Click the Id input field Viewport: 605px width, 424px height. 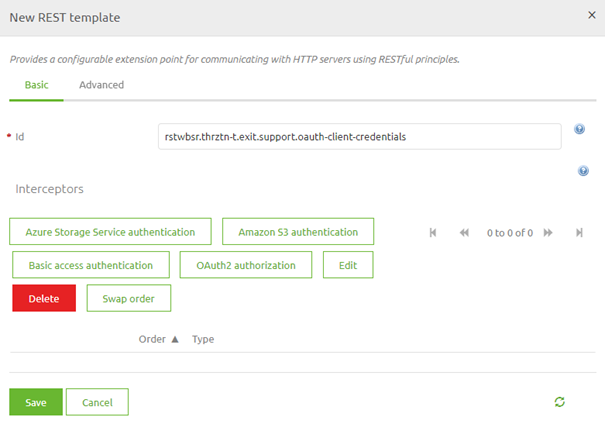tap(360, 137)
